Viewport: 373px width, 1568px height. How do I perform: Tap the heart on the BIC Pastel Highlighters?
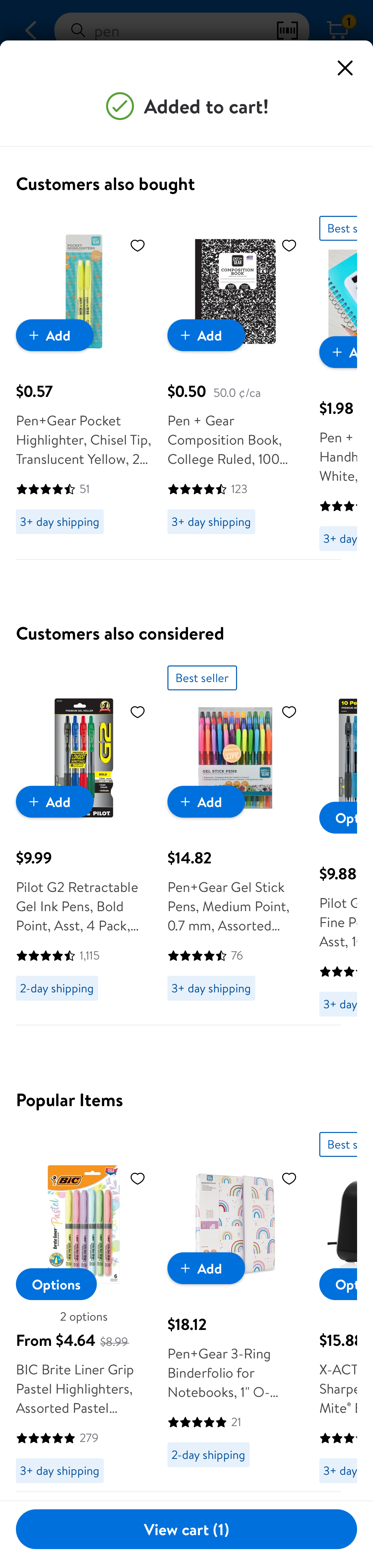[137, 1178]
